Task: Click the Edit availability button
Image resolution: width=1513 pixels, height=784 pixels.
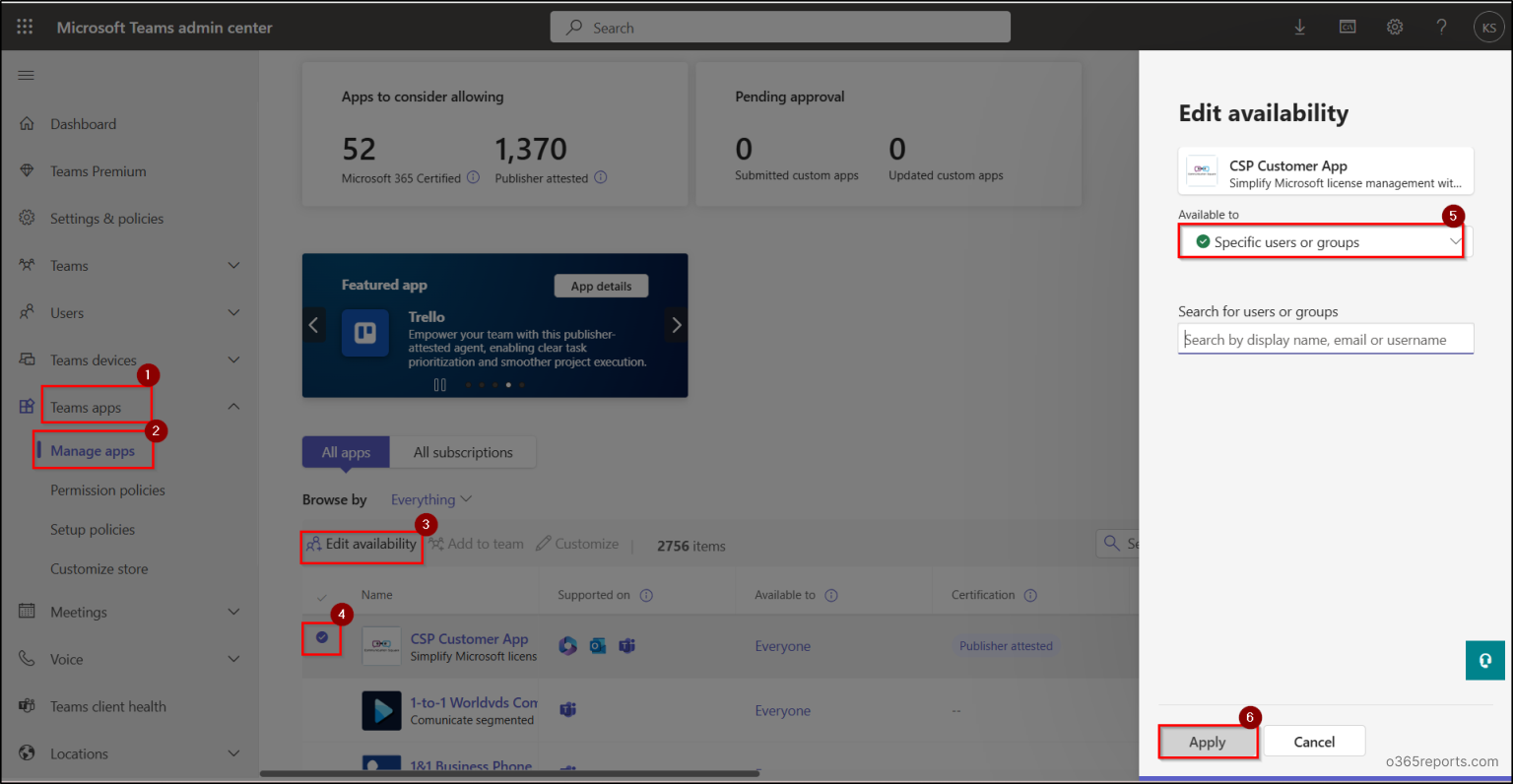Action: 362,544
